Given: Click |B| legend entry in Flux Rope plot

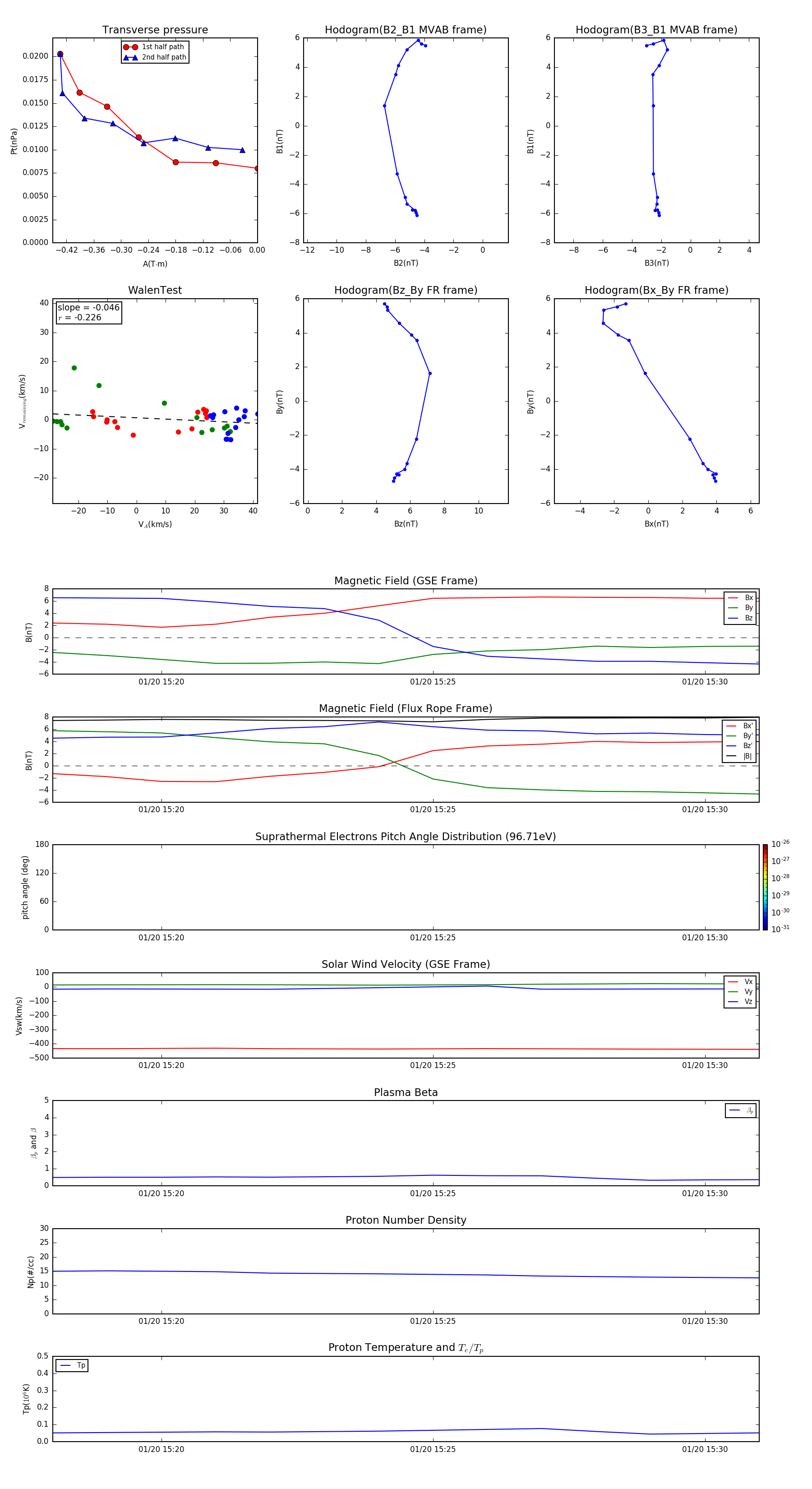Looking at the screenshot, I should click(740, 756).
